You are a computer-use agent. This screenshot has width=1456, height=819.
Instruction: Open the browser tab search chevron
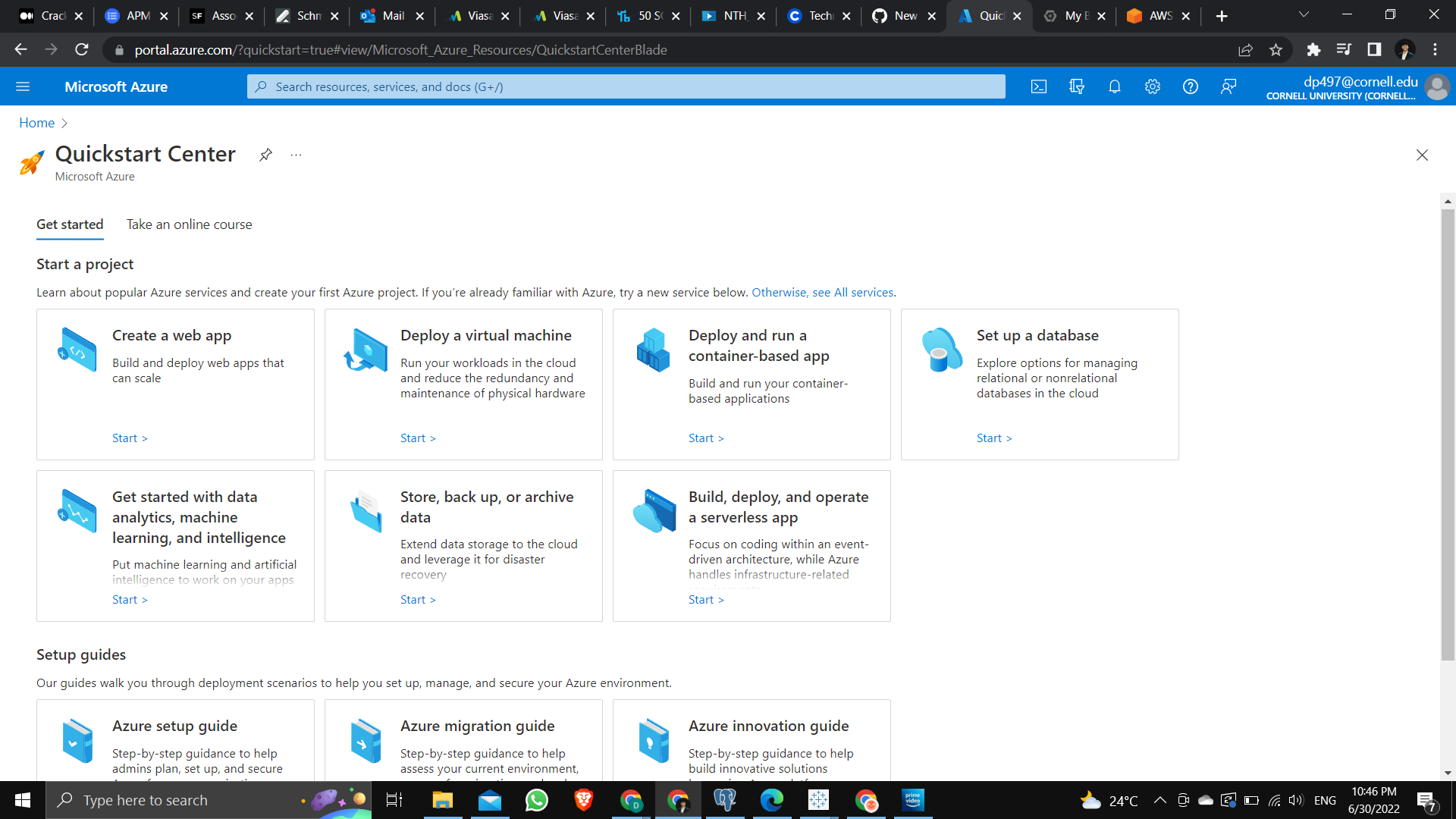(x=1303, y=14)
